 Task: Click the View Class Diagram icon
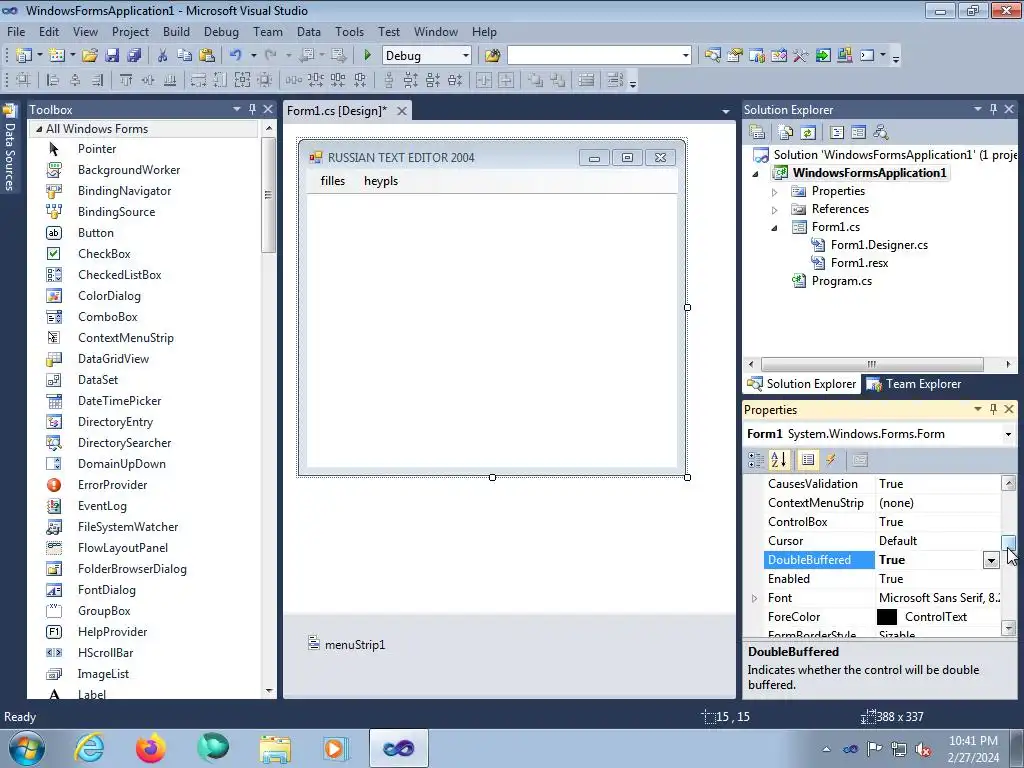tap(881, 133)
